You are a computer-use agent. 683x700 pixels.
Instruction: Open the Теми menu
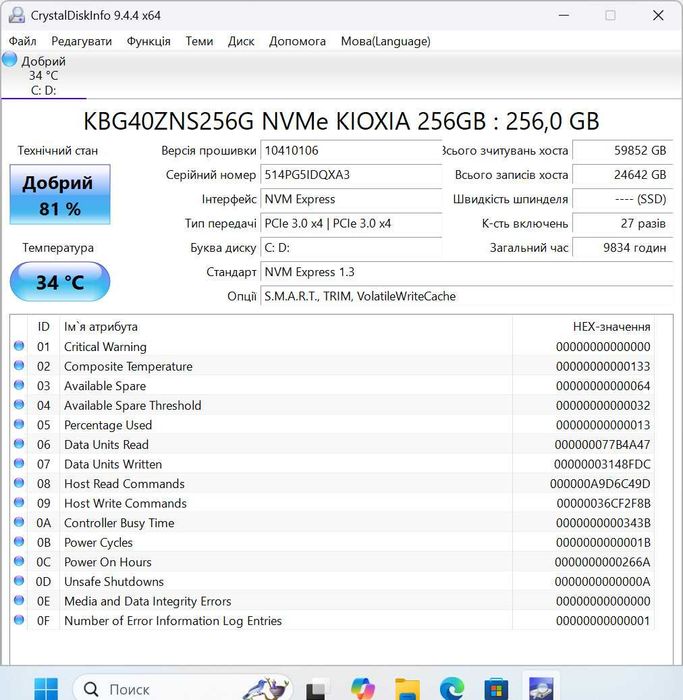tap(199, 41)
